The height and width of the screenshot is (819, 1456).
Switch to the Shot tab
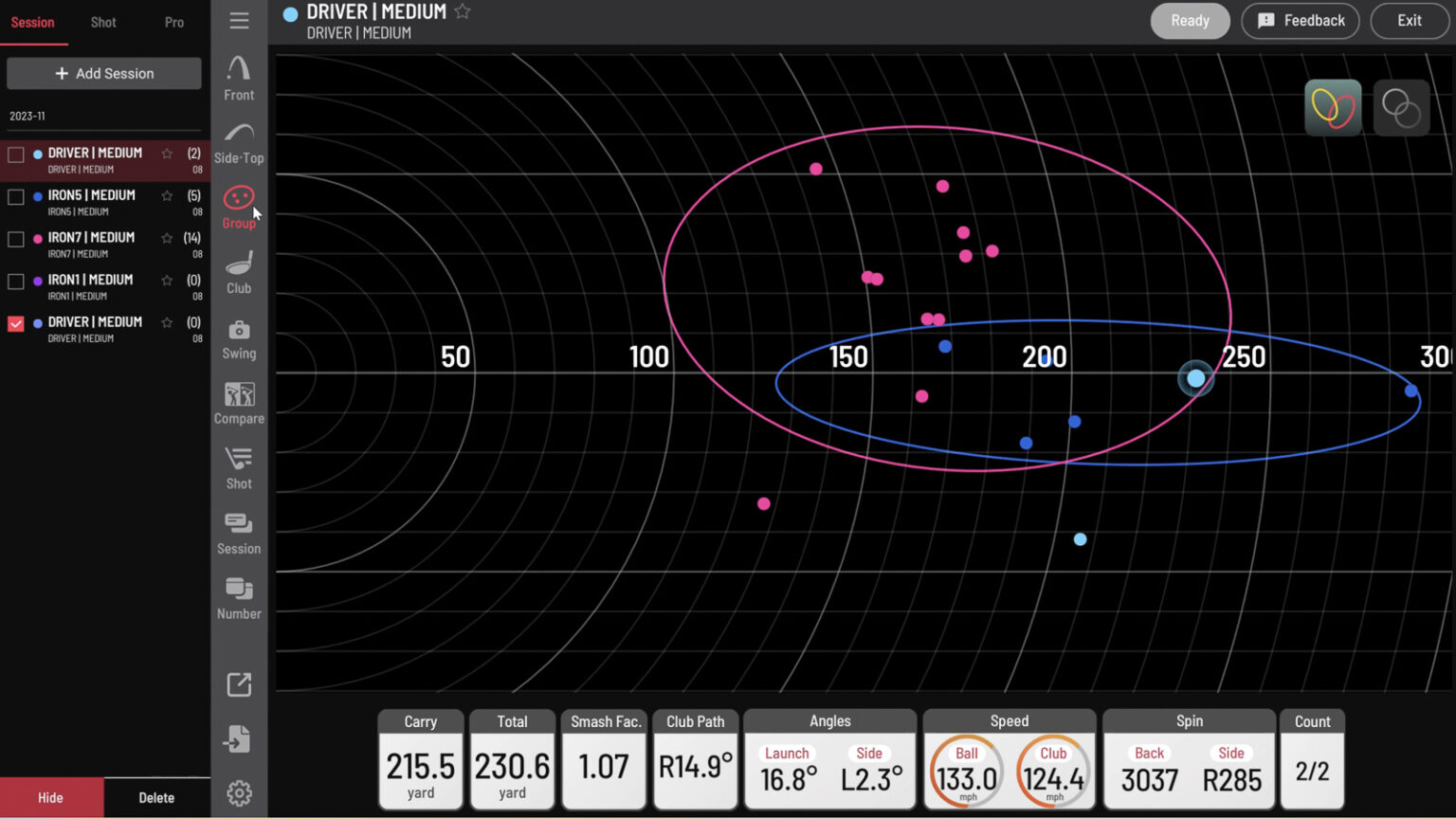(x=103, y=22)
